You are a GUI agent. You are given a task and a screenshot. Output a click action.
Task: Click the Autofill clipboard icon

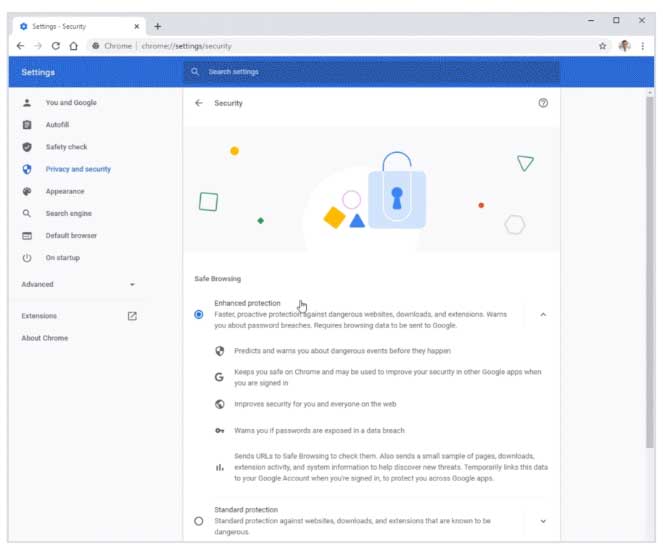pyautogui.click(x=27, y=125)
